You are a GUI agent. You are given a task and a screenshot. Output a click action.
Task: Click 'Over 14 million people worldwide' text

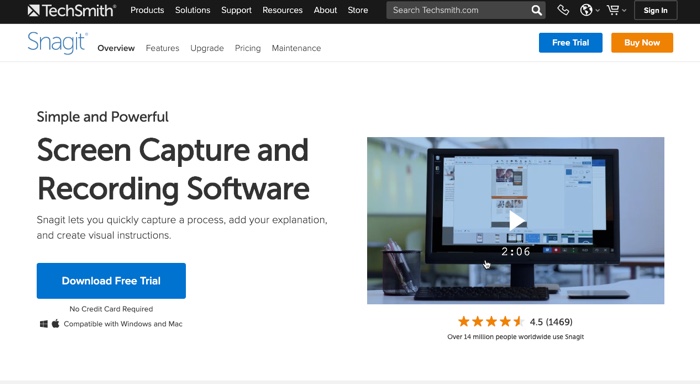coord(515,337)
